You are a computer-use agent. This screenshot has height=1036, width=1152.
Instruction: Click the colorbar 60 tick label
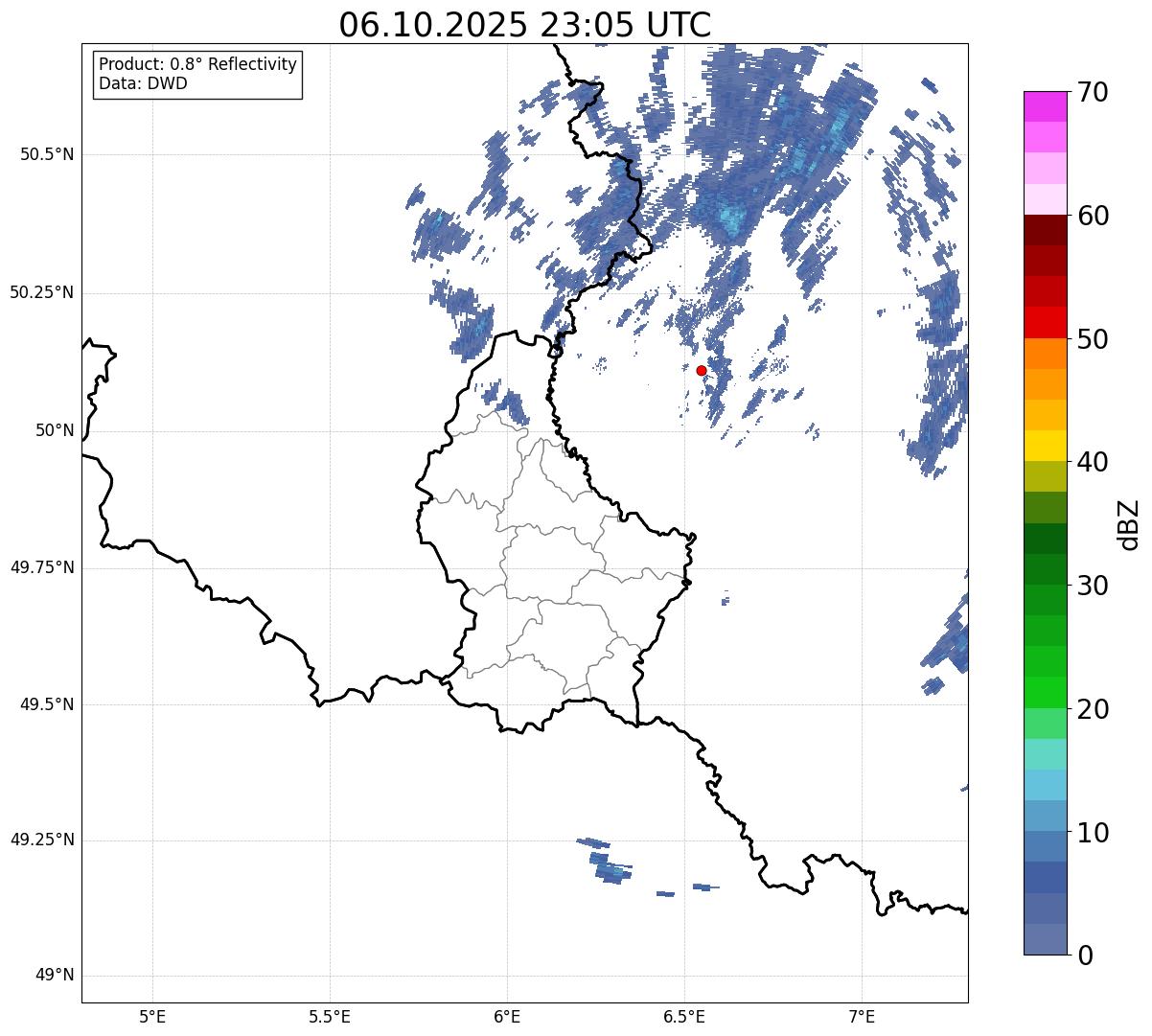point(1093,216)
